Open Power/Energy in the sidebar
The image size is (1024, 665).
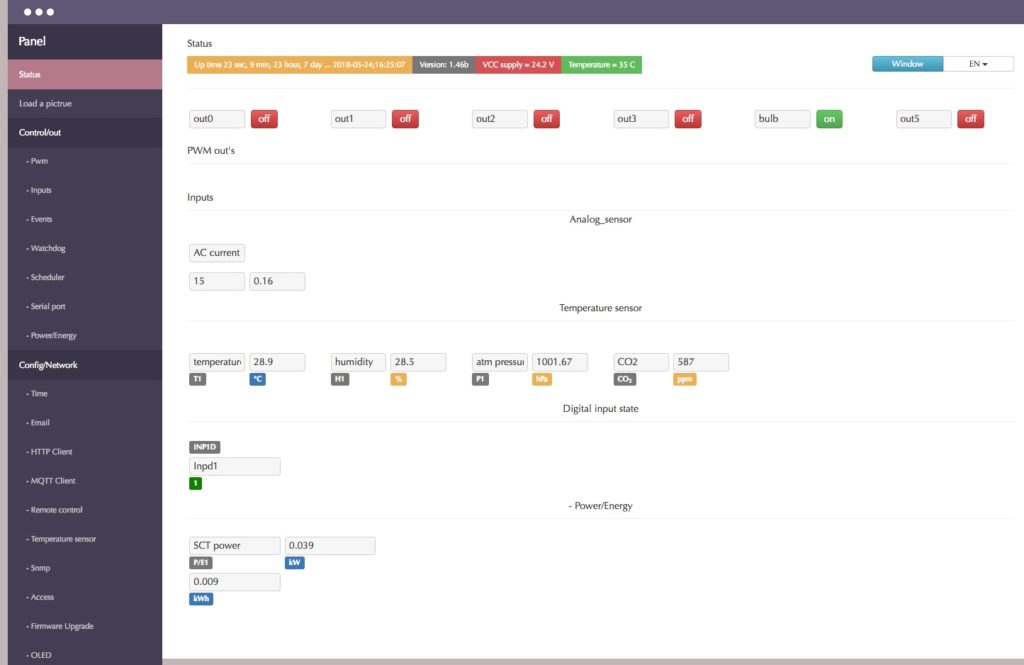pos(85,336)
